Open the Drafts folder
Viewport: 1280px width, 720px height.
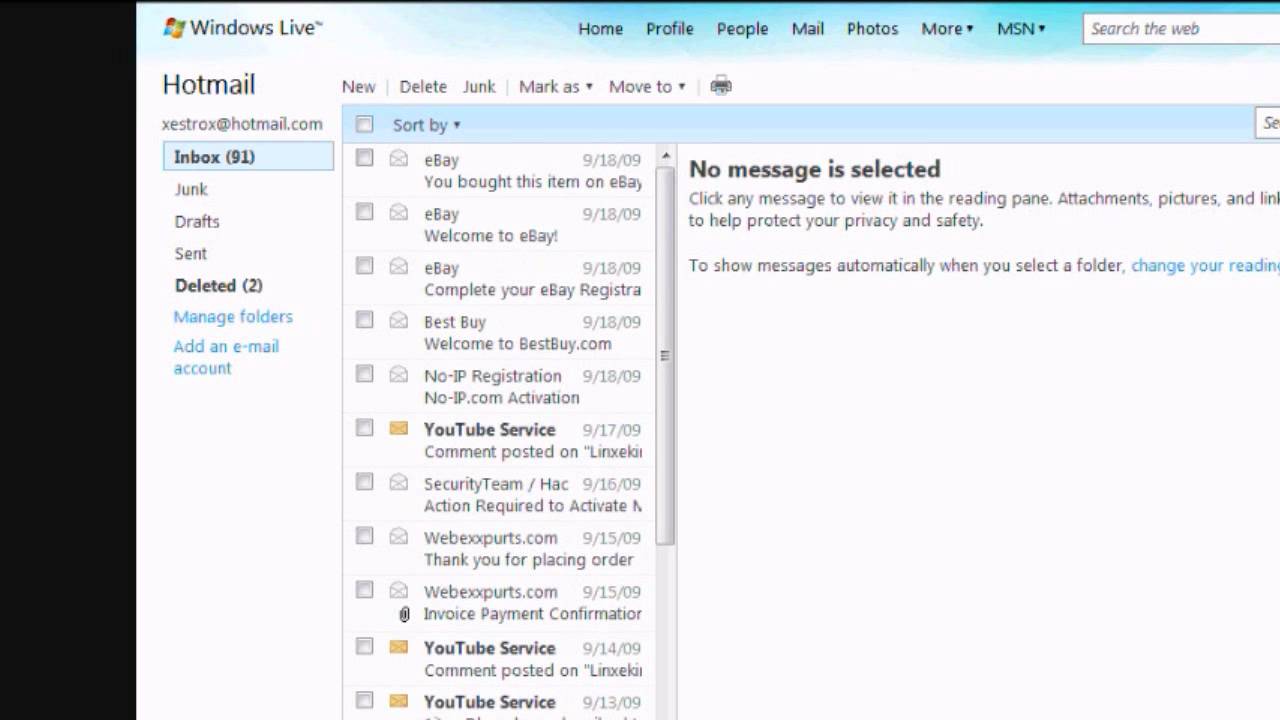pos(197,221)
